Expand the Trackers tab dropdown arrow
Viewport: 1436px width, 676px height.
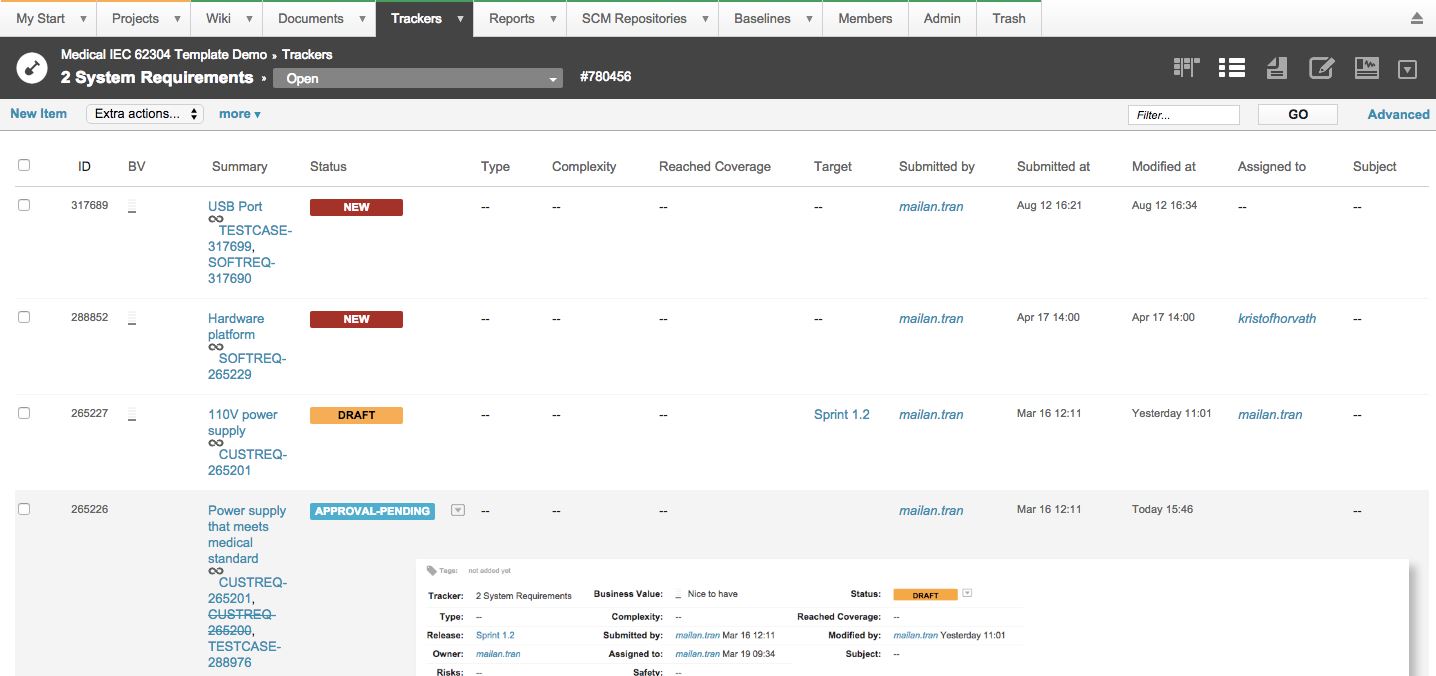point(460,19)
